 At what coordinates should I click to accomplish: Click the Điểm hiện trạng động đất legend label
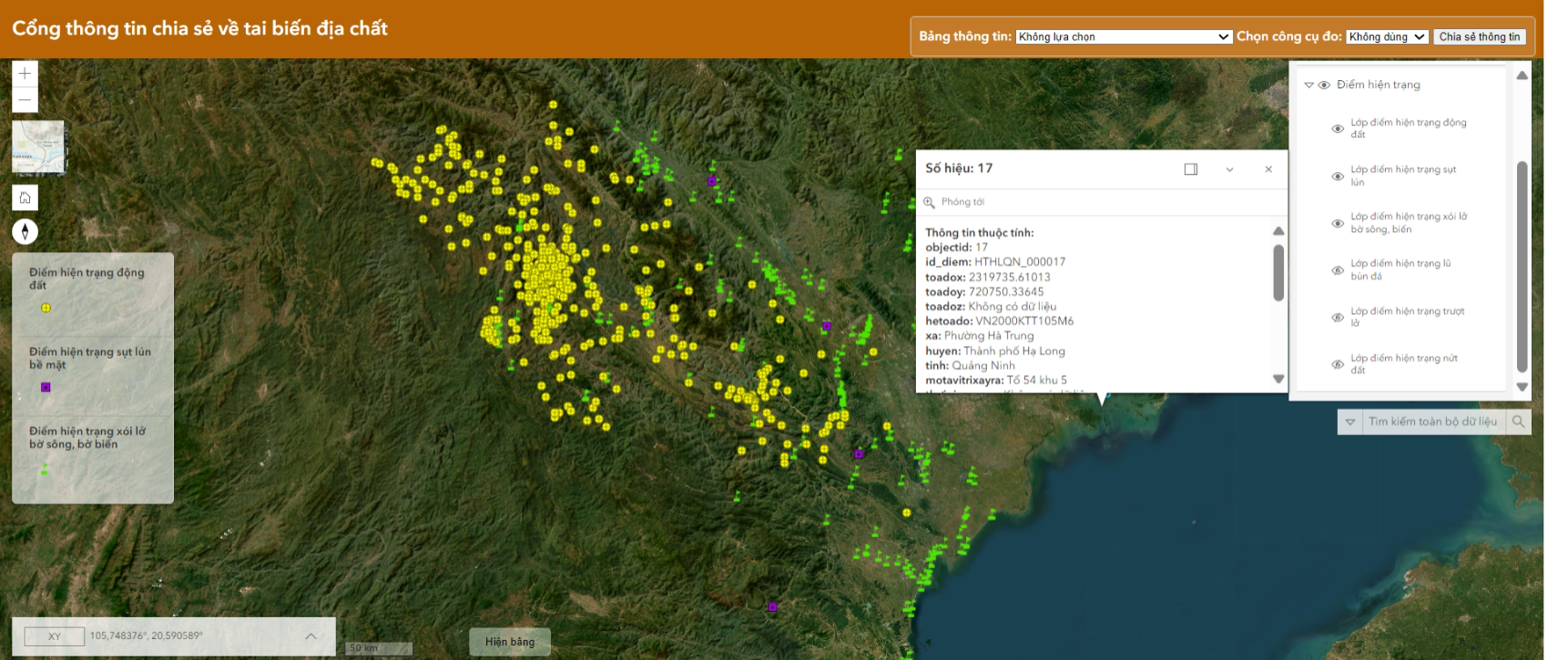click(87, 279)
